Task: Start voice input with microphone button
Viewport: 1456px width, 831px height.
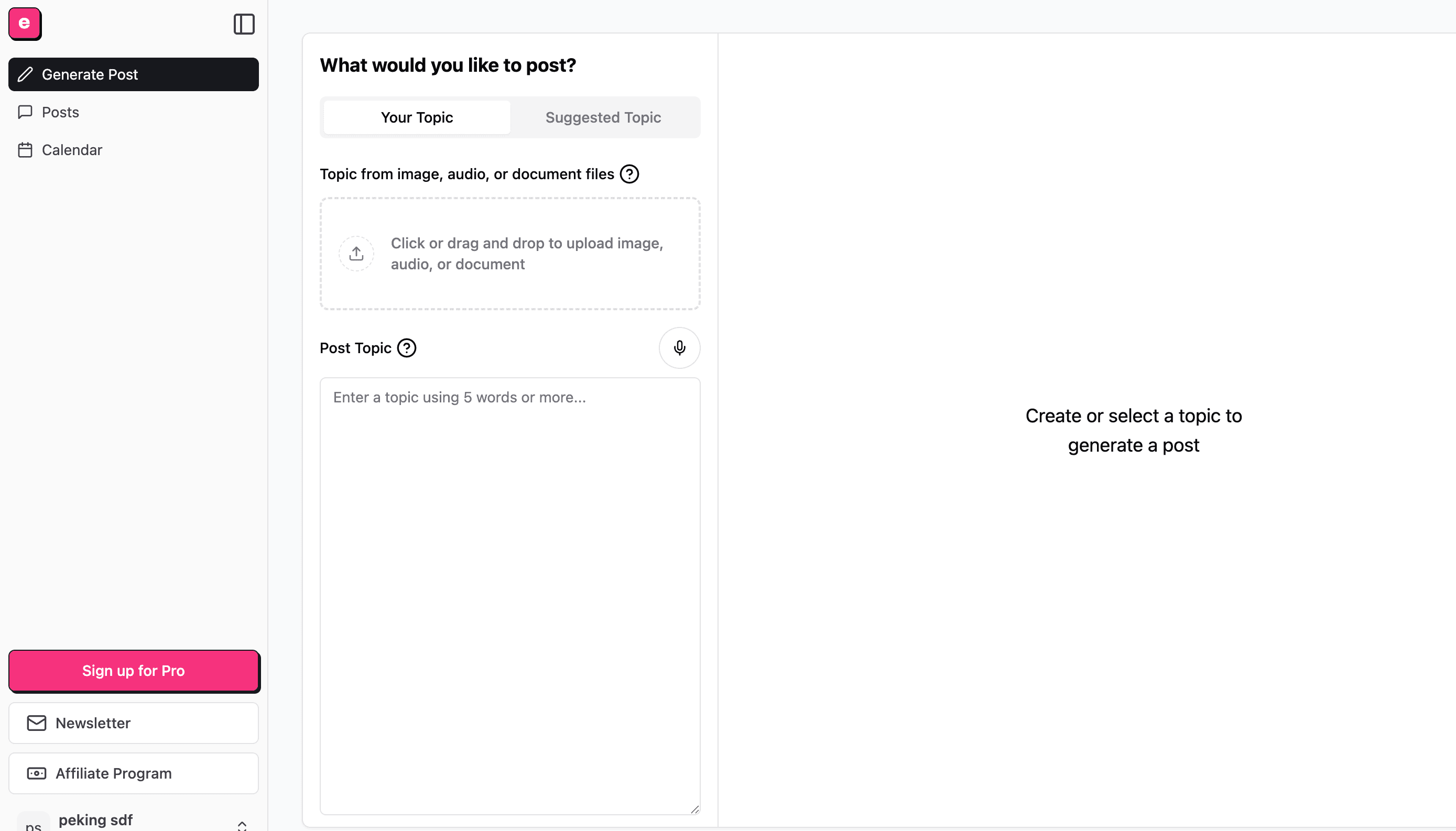Action: [679, 347]
